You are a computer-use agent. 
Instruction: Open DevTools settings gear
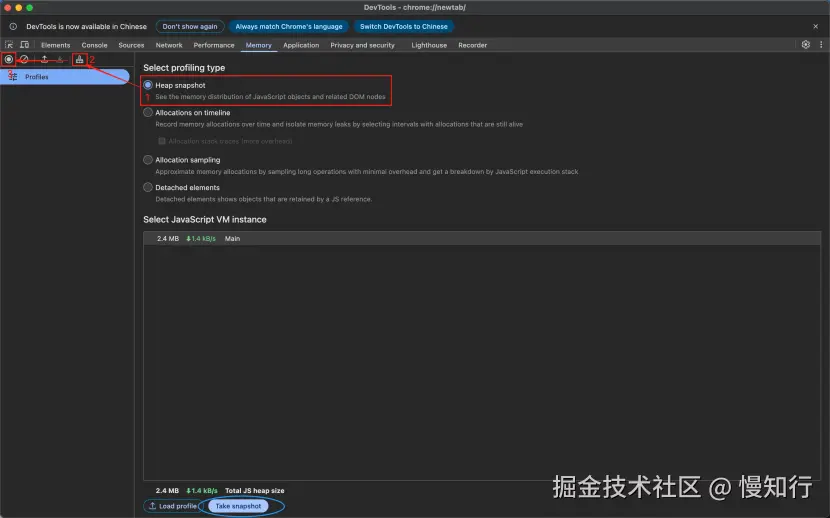click(806, 45)
